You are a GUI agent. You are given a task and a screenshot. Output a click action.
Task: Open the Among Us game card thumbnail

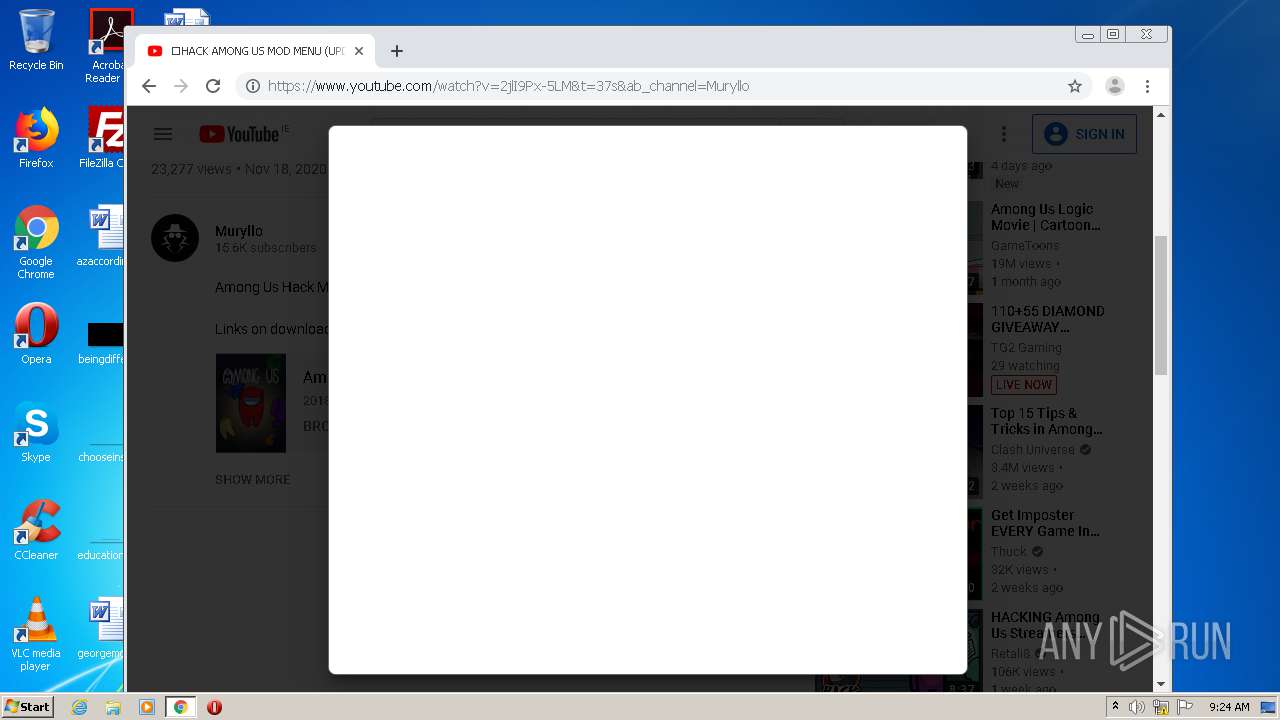coord(251,403)
